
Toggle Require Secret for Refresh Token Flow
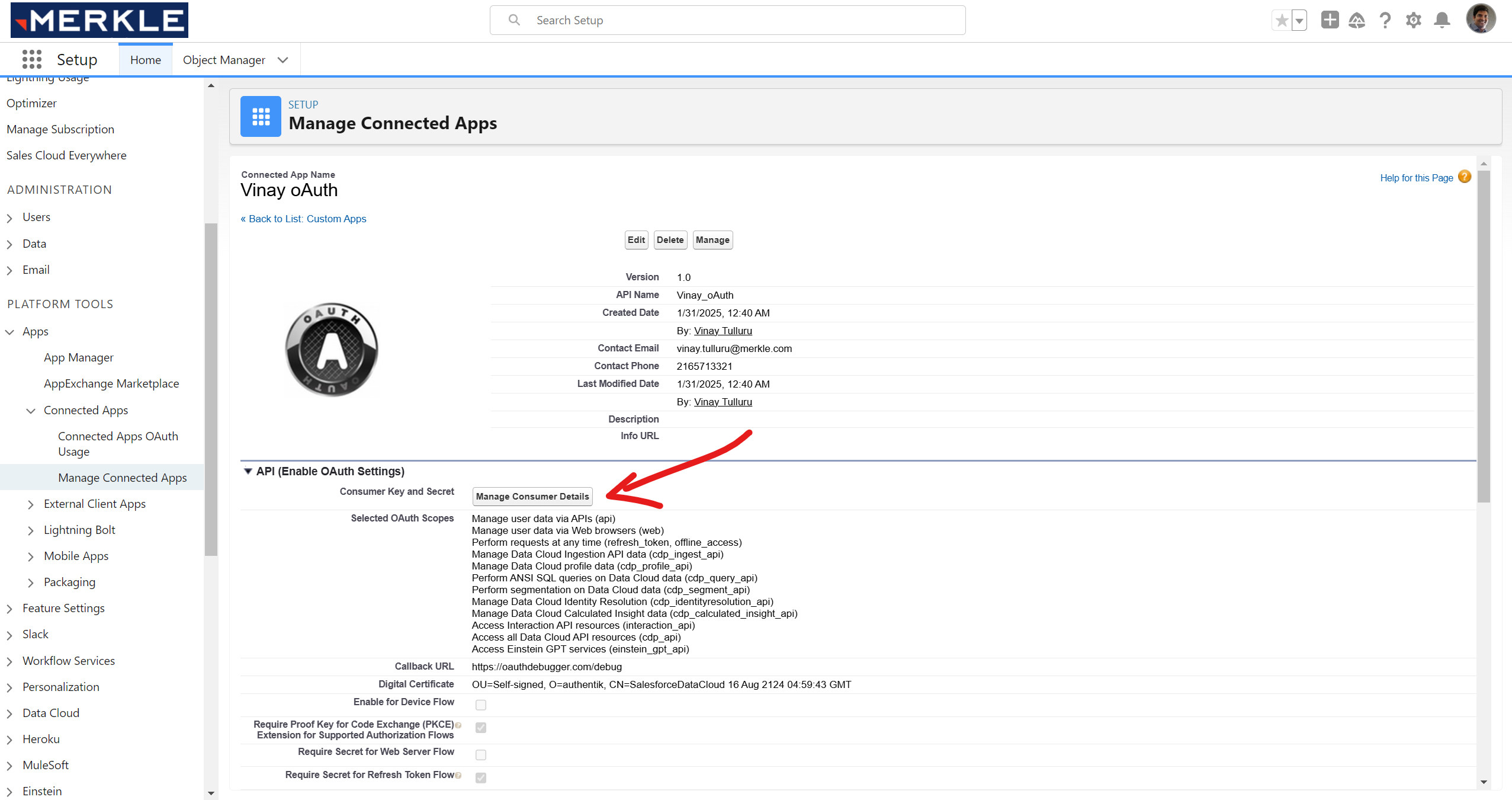(481, 777)
